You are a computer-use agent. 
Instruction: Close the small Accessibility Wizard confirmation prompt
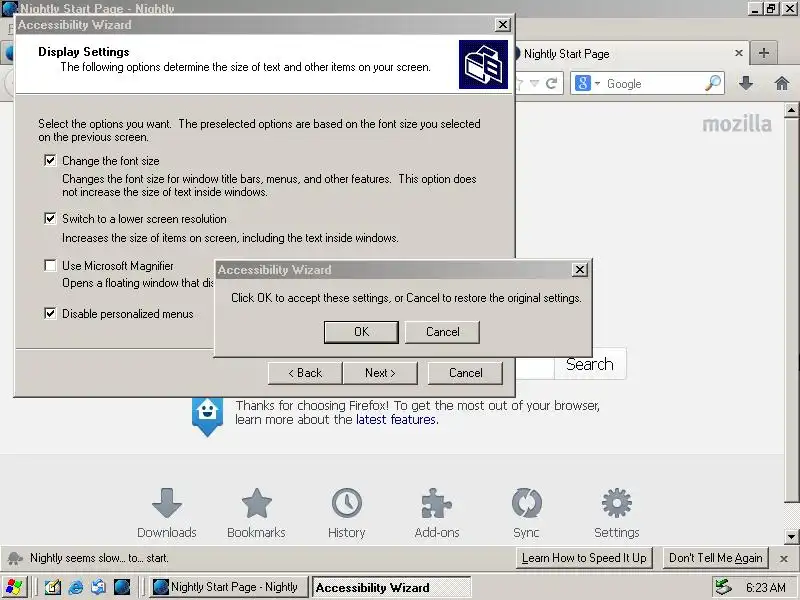click(580, 269)
